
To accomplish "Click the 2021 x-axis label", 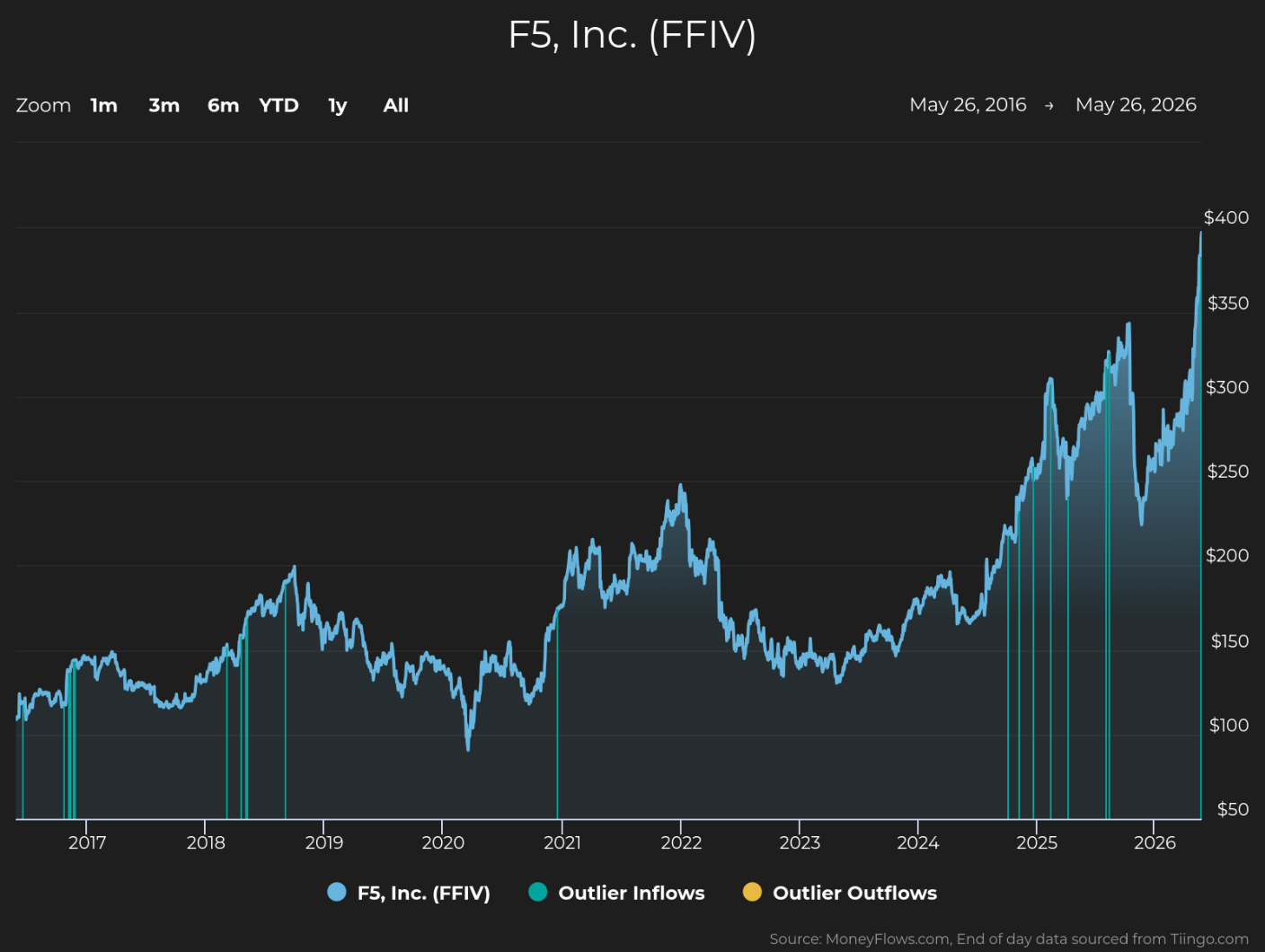I will [562, 842].
